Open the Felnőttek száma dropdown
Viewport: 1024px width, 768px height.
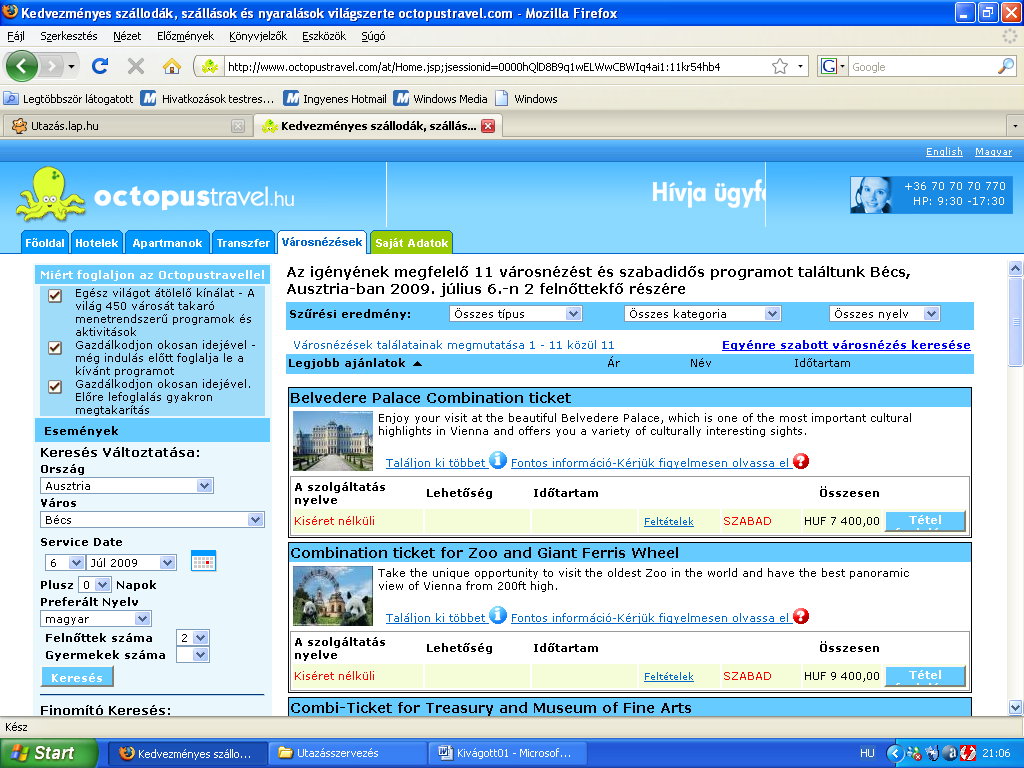click(193, 637)
